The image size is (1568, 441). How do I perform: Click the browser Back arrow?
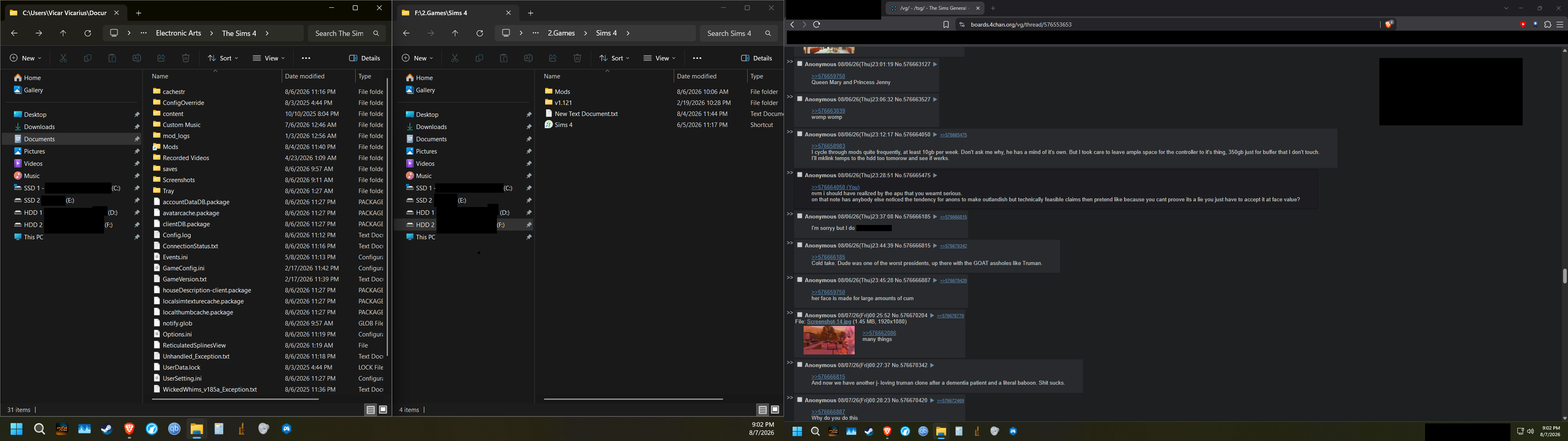(x=792, y=24)
